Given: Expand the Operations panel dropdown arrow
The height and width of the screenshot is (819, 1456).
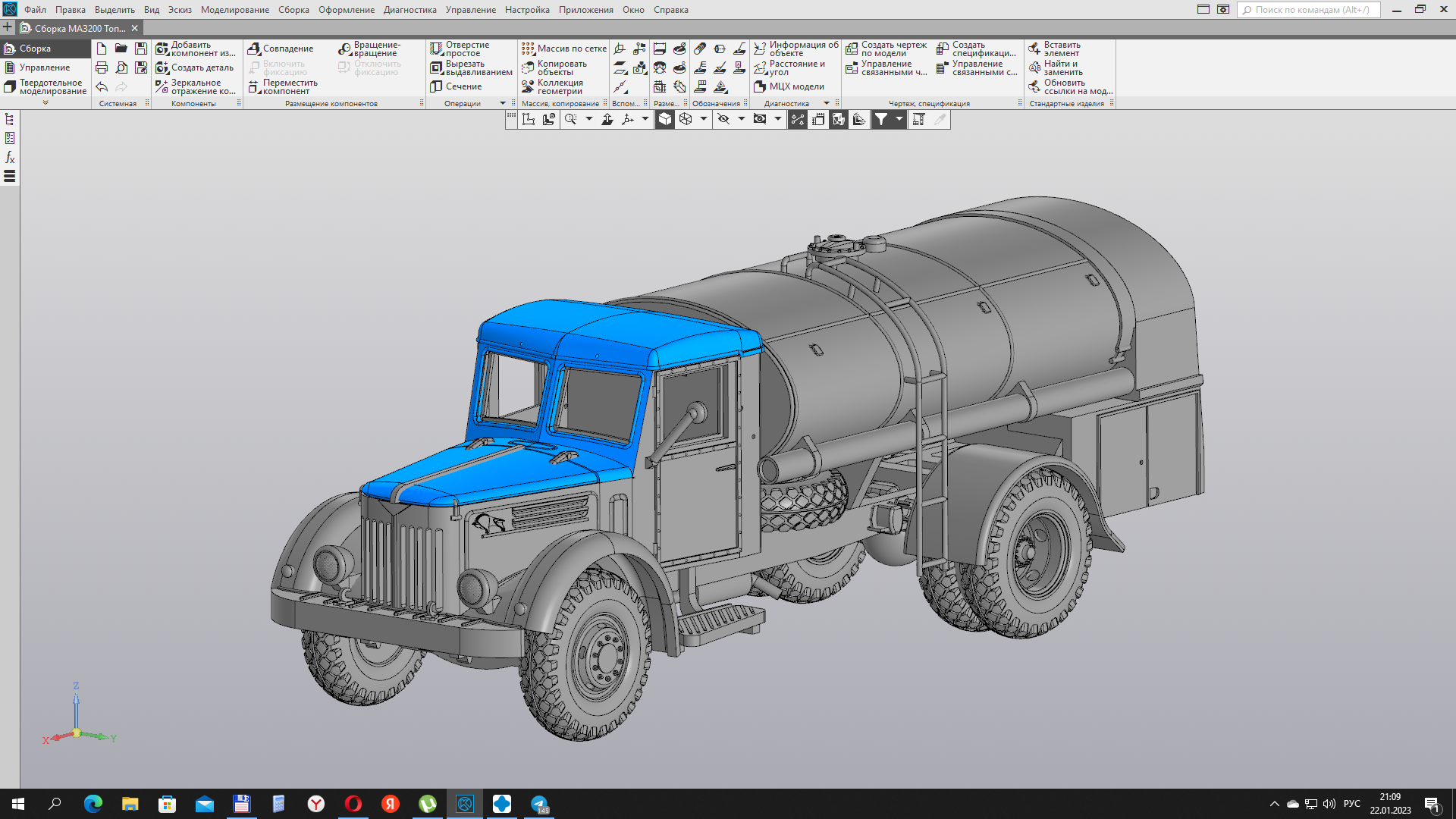Looking at the screenshot, I should tap(502, 103).
